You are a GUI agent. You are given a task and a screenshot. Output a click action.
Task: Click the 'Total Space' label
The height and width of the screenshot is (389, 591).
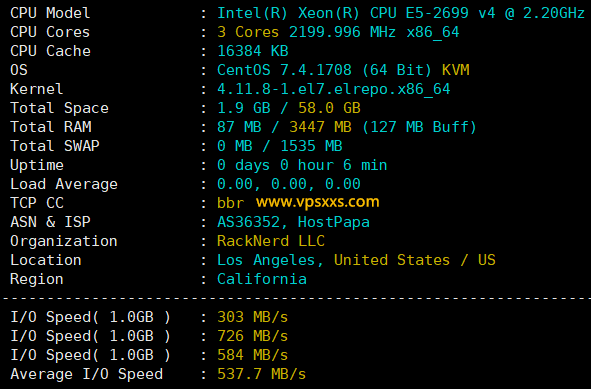[59, 108]
